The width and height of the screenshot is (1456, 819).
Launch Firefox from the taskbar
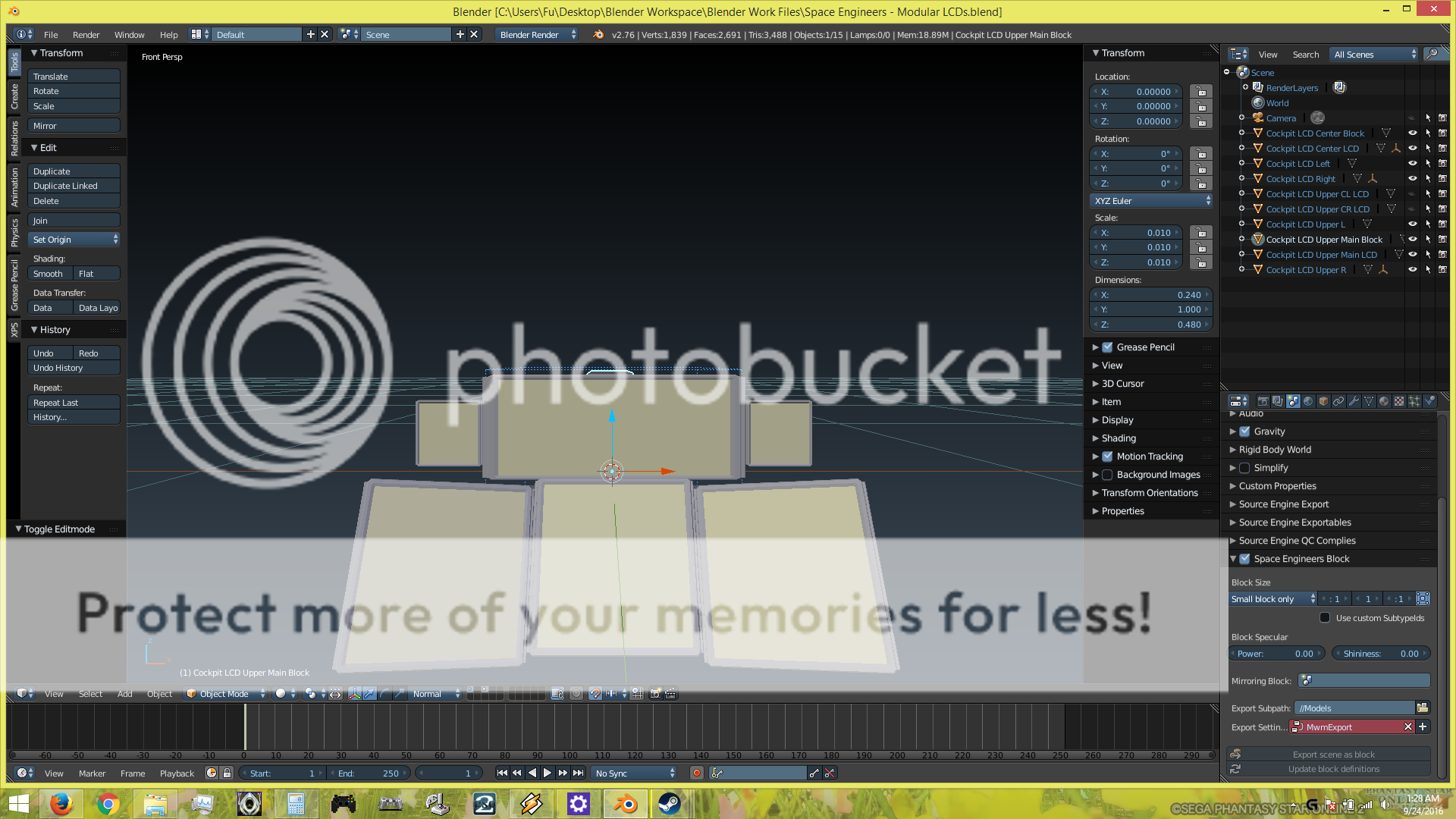[61, 804]
